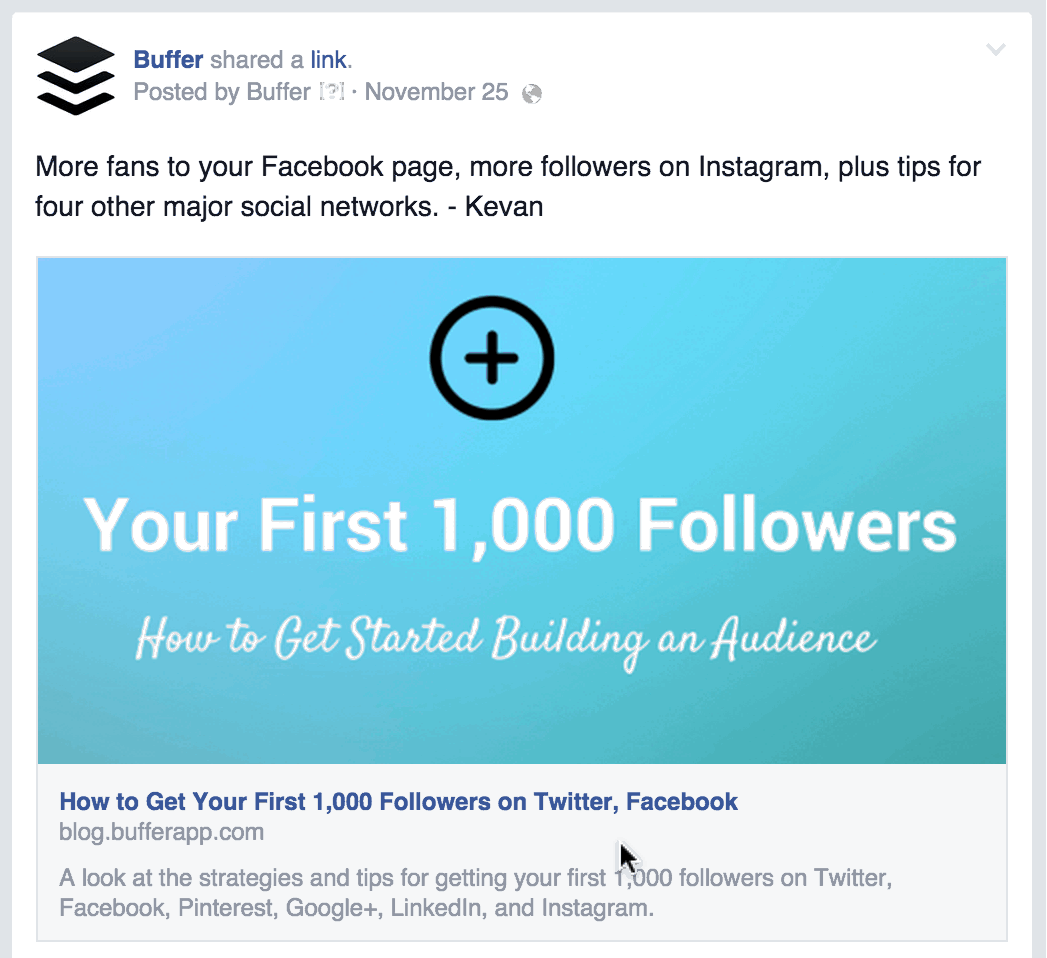Click the circled plus icon inside the cover image
The width and height of the screenshot is (1047, 958).
491,358
